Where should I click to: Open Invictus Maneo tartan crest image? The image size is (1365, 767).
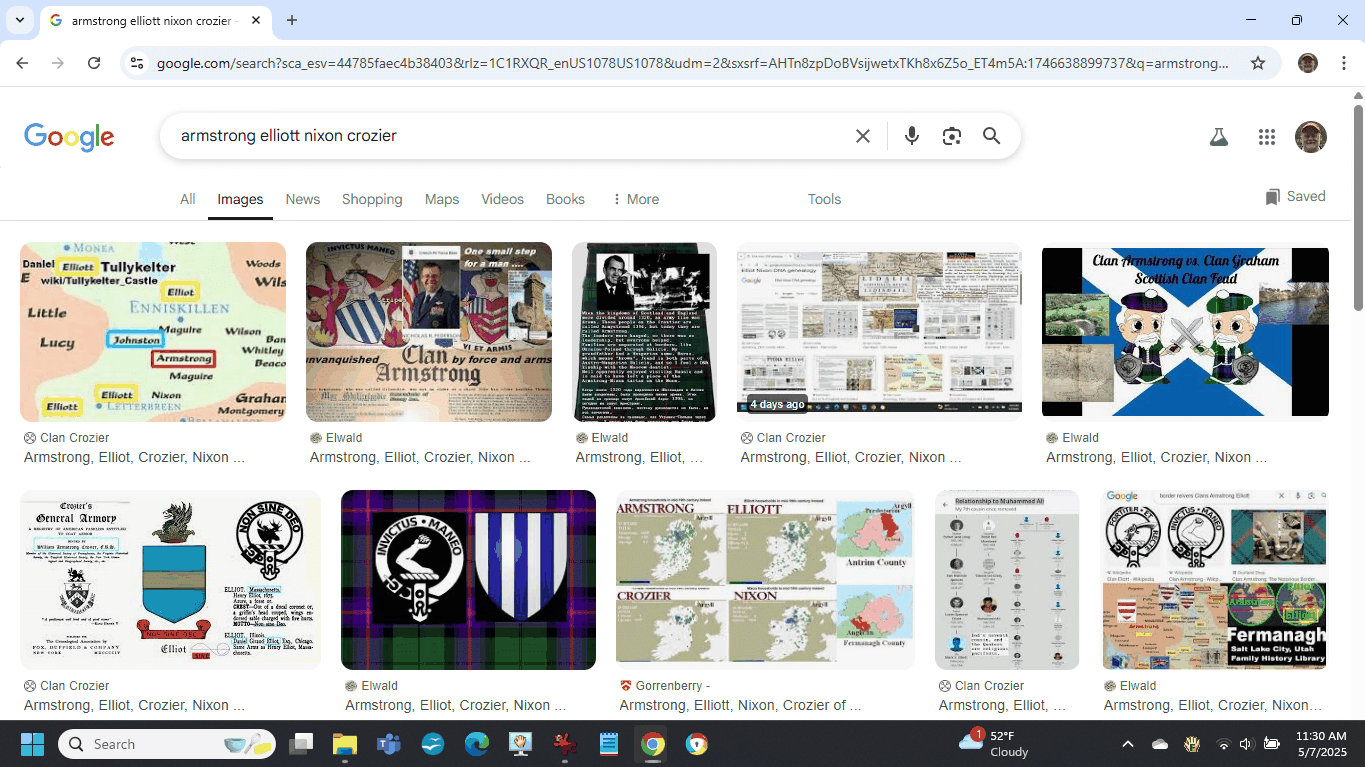(468, 580)
